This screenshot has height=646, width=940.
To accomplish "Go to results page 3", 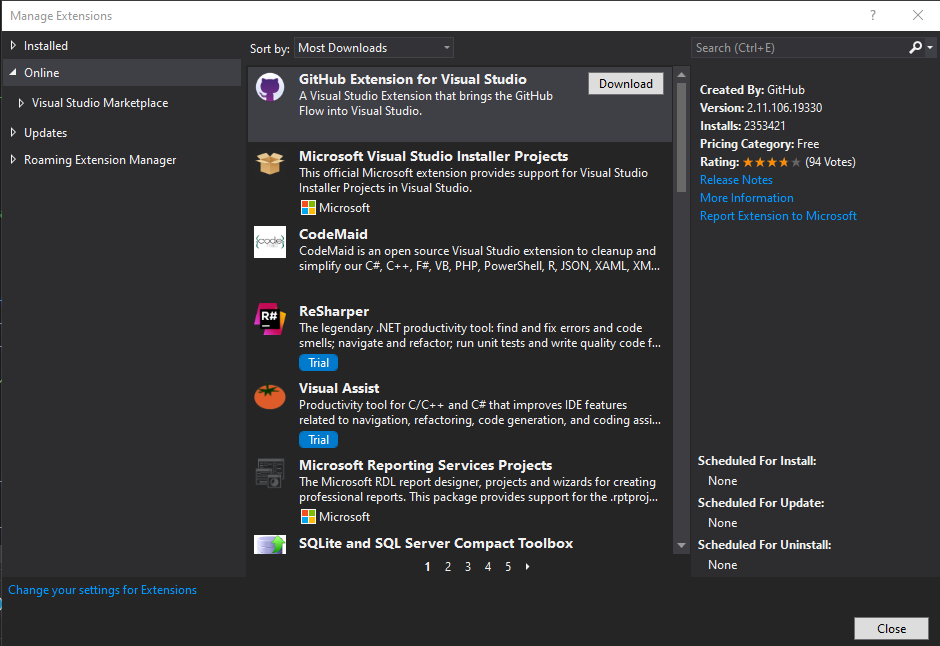I will (x=468, y=566).
